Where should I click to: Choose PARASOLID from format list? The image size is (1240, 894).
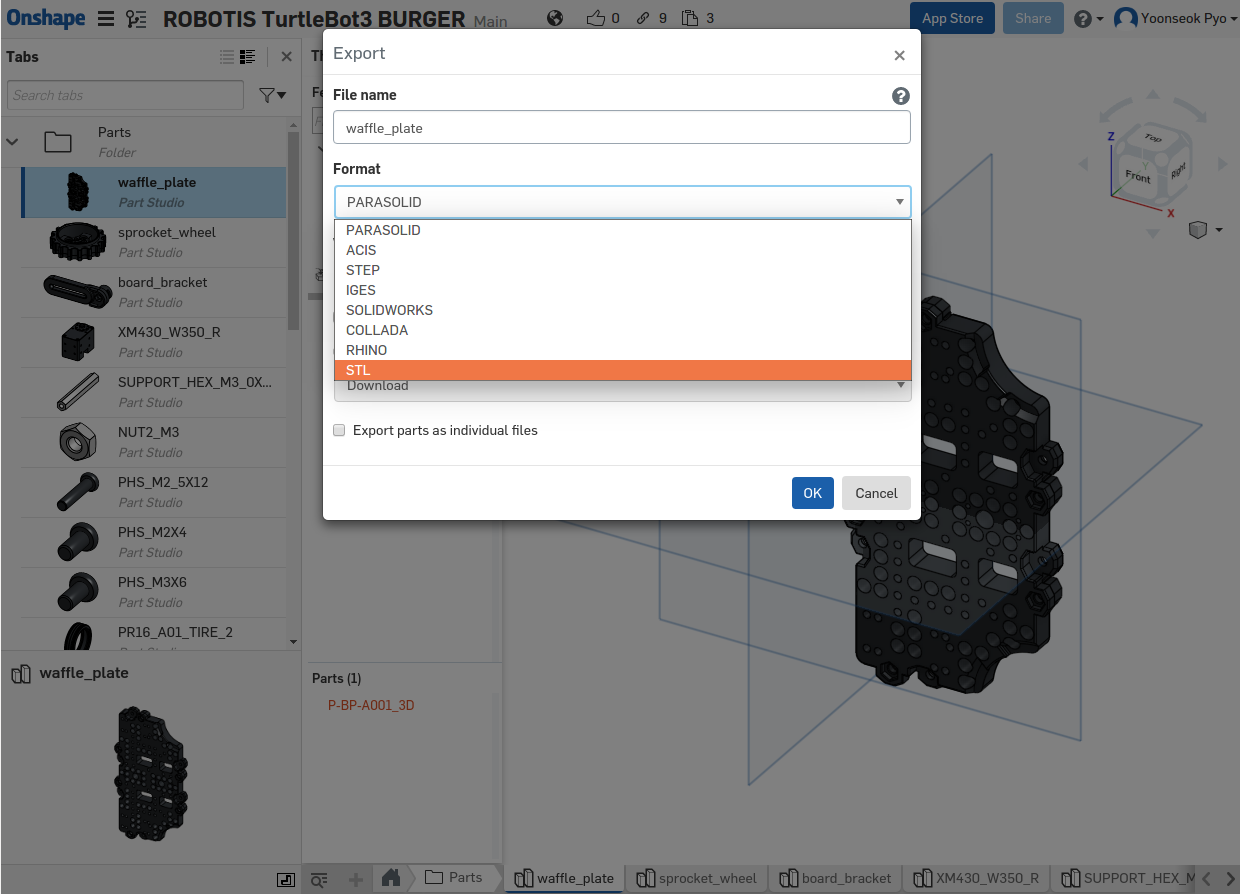pyautogui.click(x=622, y=230)
